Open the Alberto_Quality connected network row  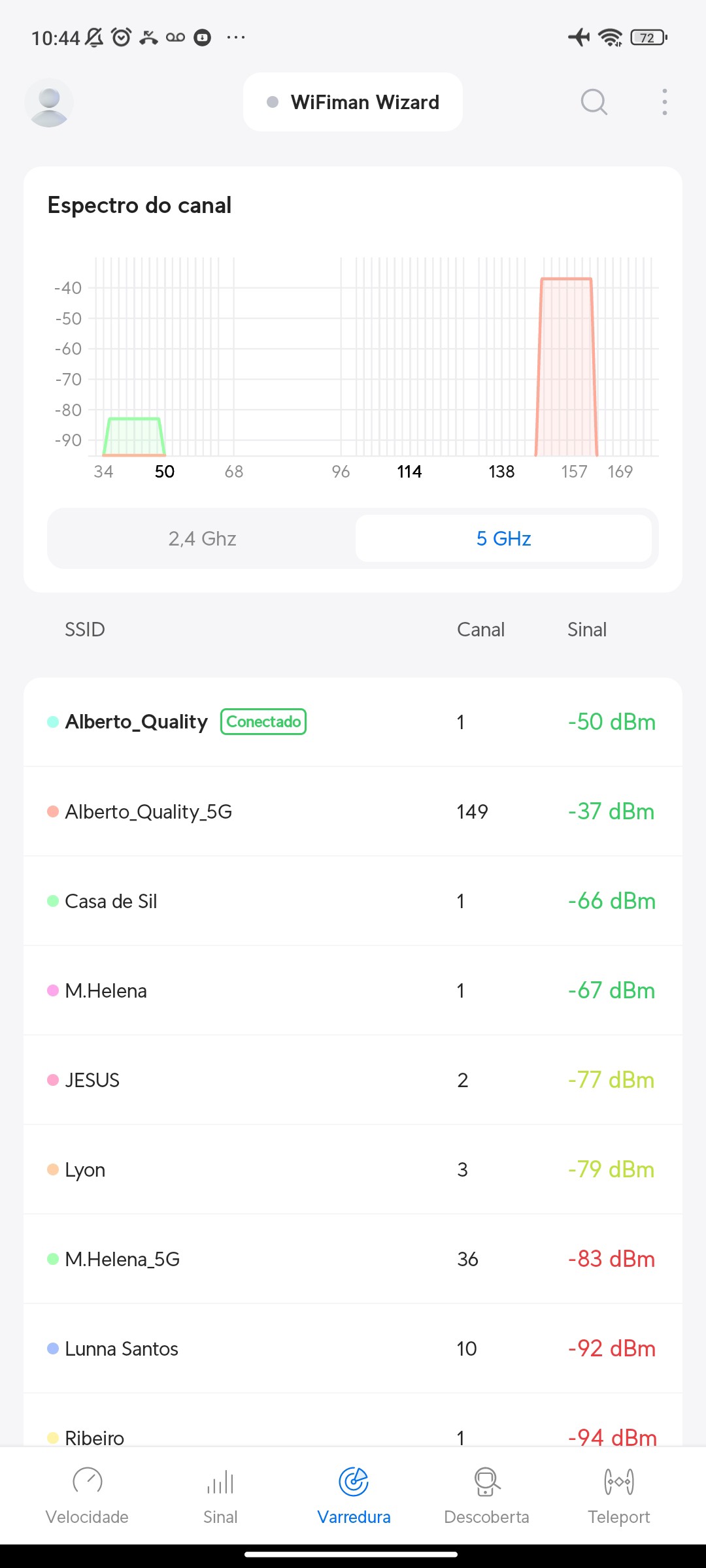(x=353, y=722)
